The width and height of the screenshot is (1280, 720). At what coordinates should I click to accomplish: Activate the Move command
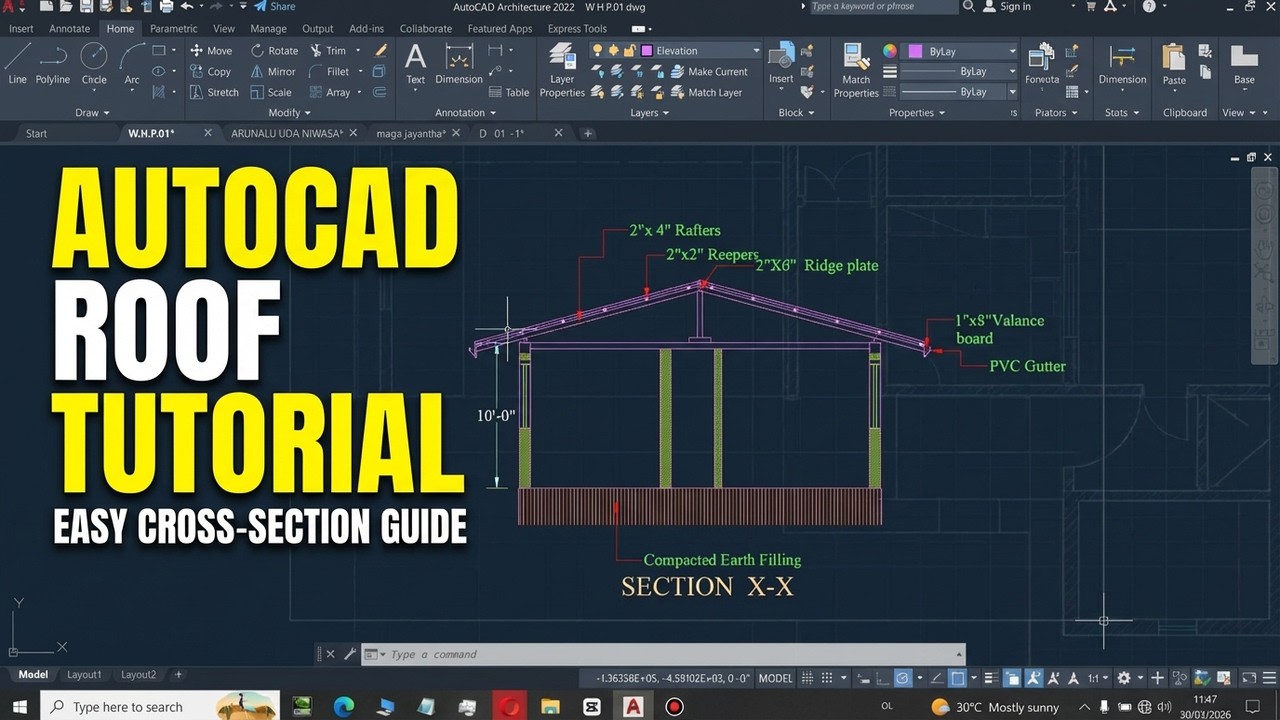tap(211, 51)
